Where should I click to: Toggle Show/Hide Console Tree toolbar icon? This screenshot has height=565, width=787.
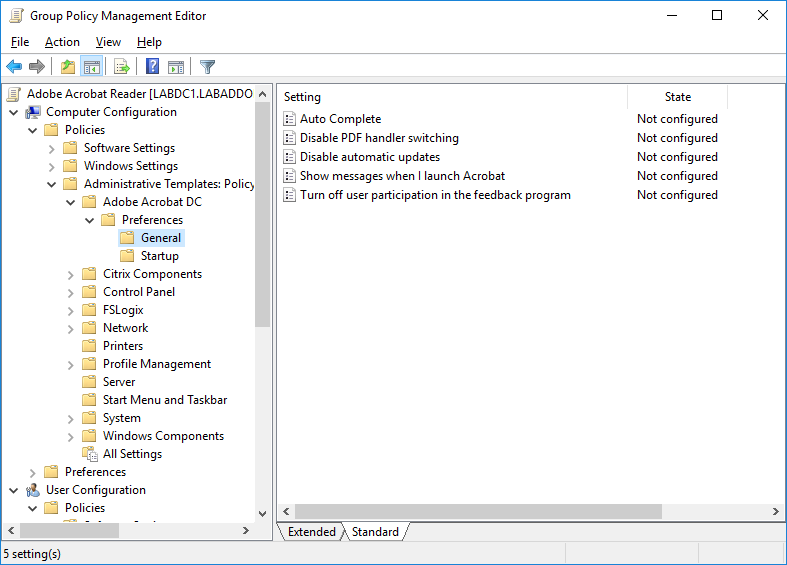(91, 67)
